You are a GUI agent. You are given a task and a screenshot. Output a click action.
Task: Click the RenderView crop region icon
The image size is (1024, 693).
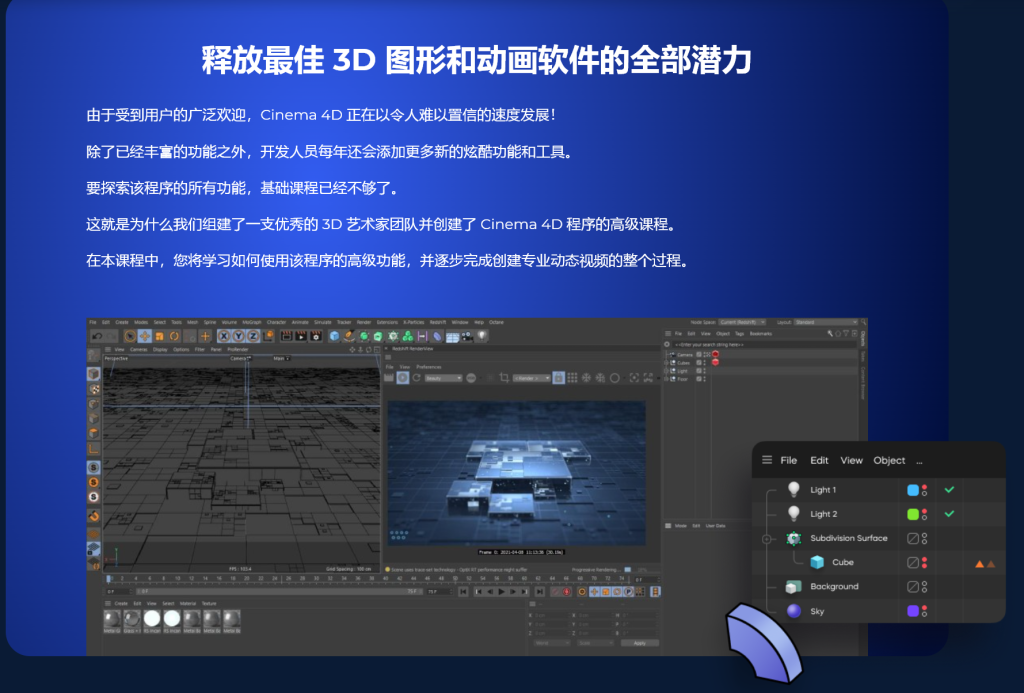click(504, 378)
